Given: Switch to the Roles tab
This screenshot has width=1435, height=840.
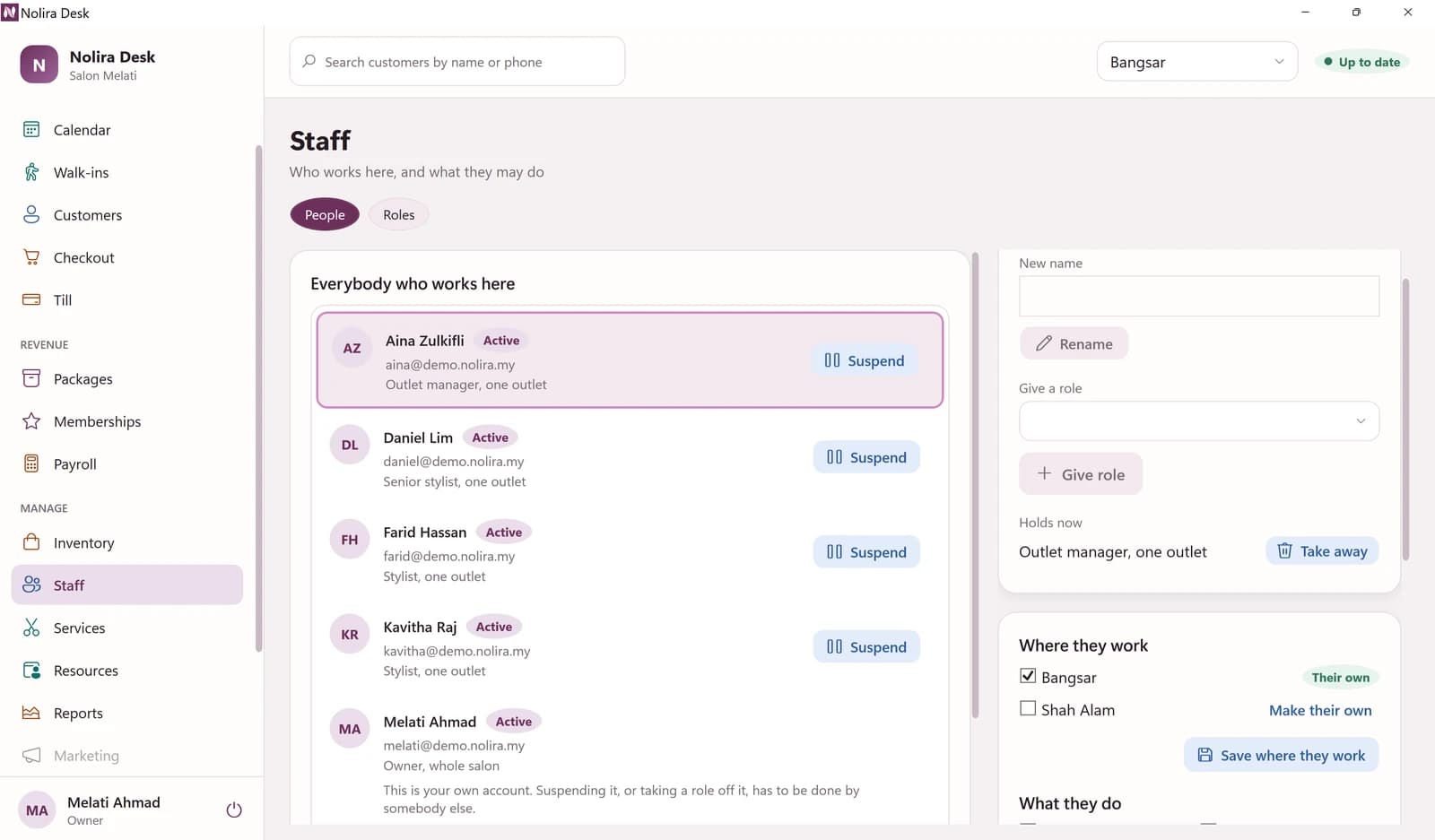Looking at the screenshot, I should tap(399, 214).
